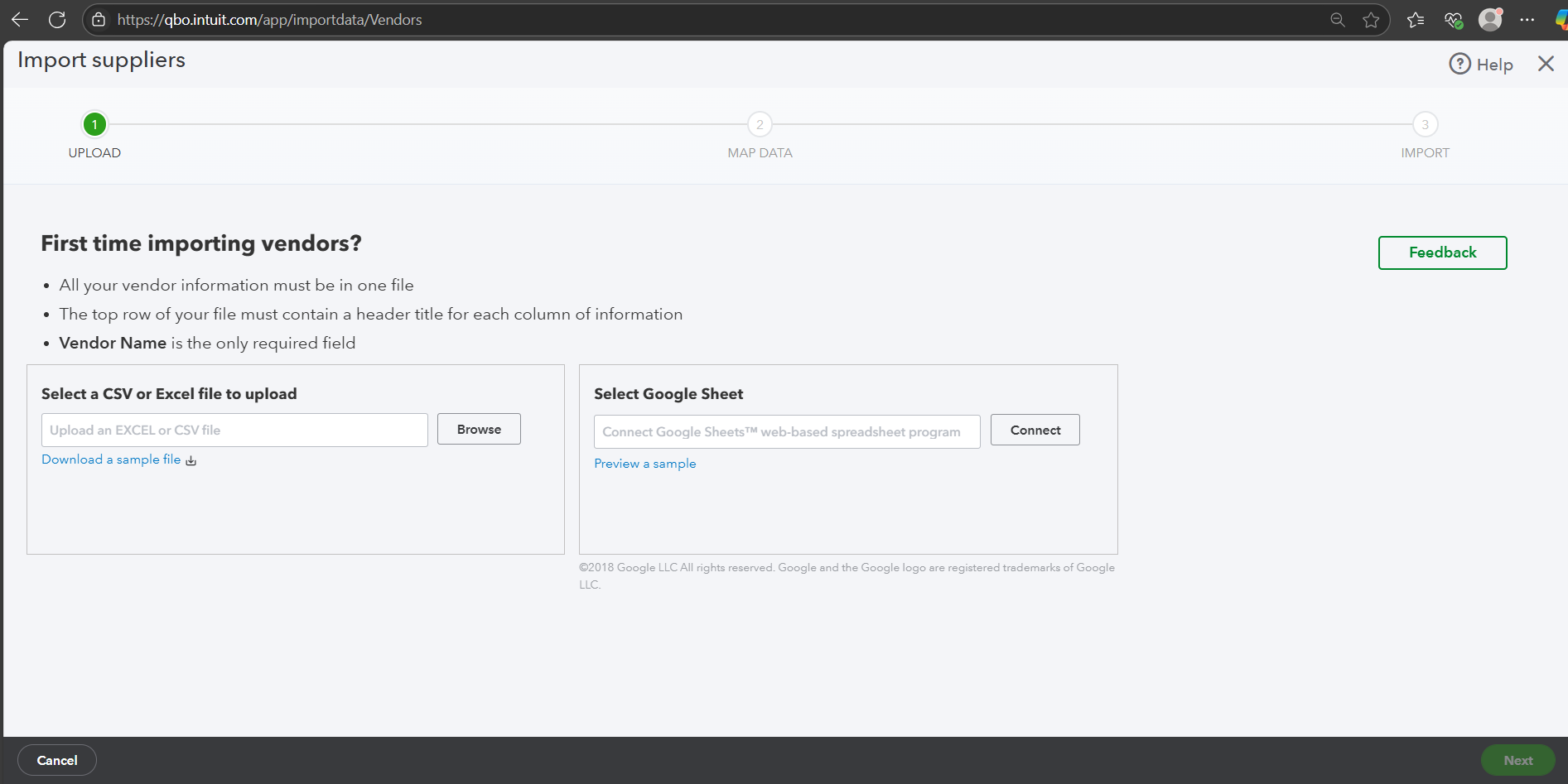The image size is (1568, 784).
Task: Reload the page with refresh icon
Action: point(57,20)
